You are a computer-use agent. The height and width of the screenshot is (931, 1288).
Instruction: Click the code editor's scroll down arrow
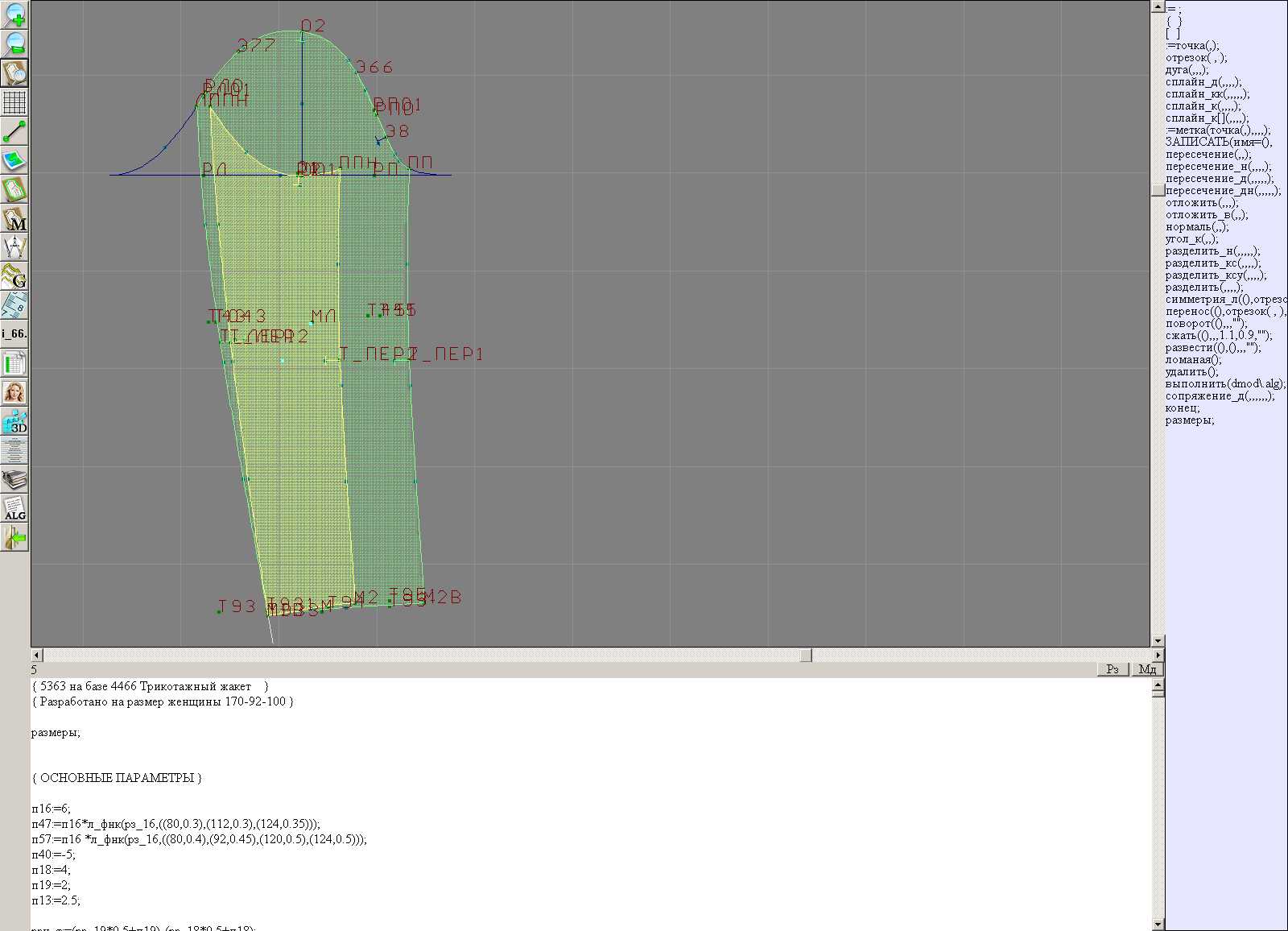1158,924
